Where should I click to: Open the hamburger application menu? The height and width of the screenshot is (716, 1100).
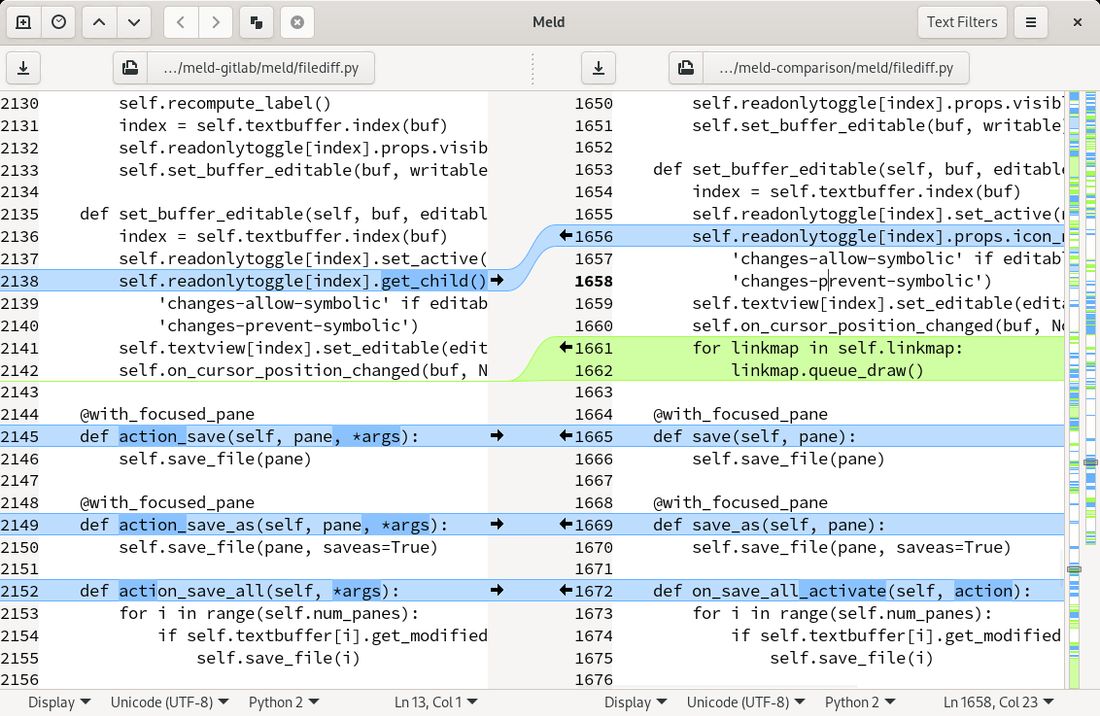[1031, 21]
